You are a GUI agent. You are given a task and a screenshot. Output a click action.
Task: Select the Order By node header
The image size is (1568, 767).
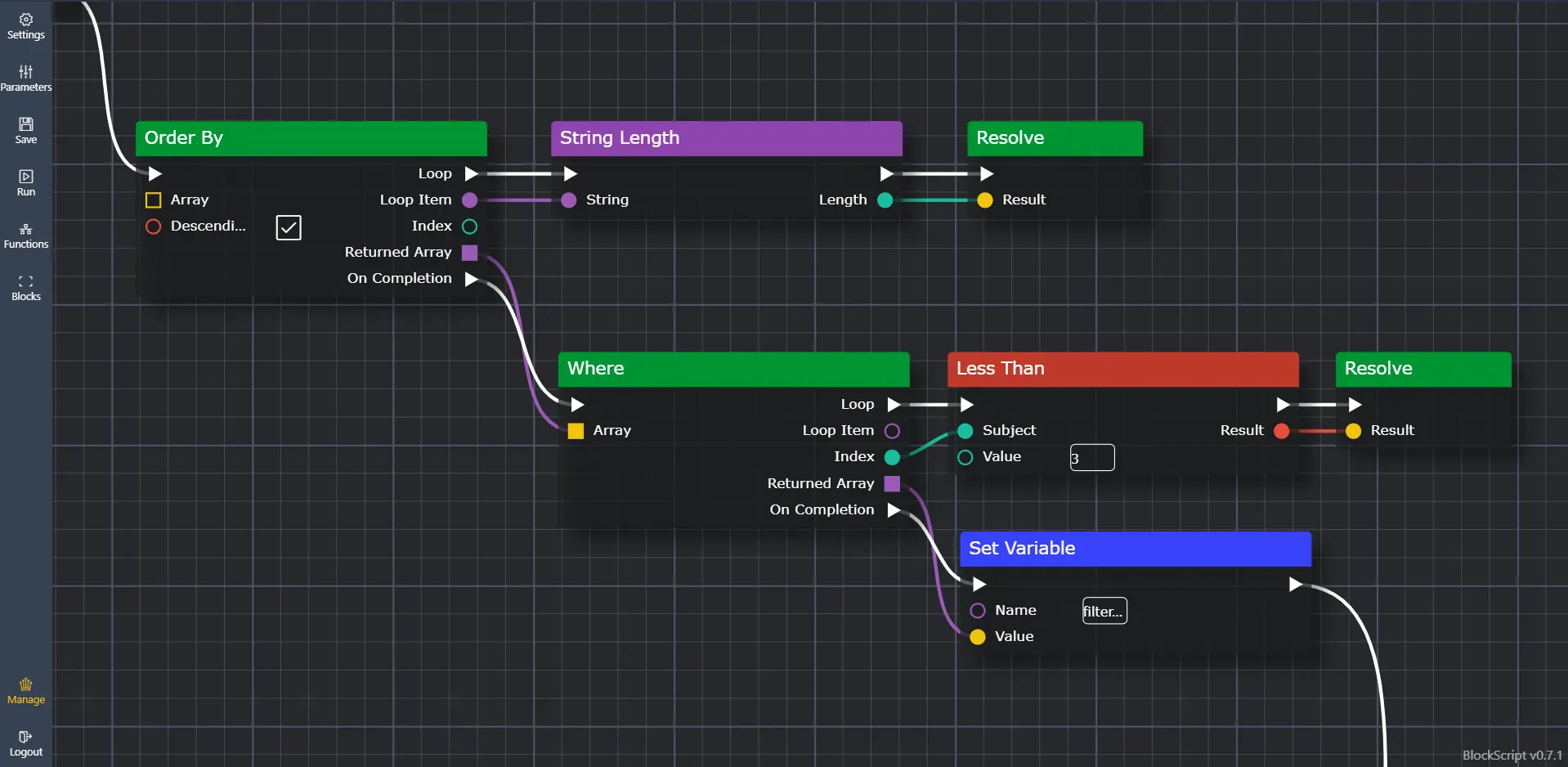tap(311, 138)
